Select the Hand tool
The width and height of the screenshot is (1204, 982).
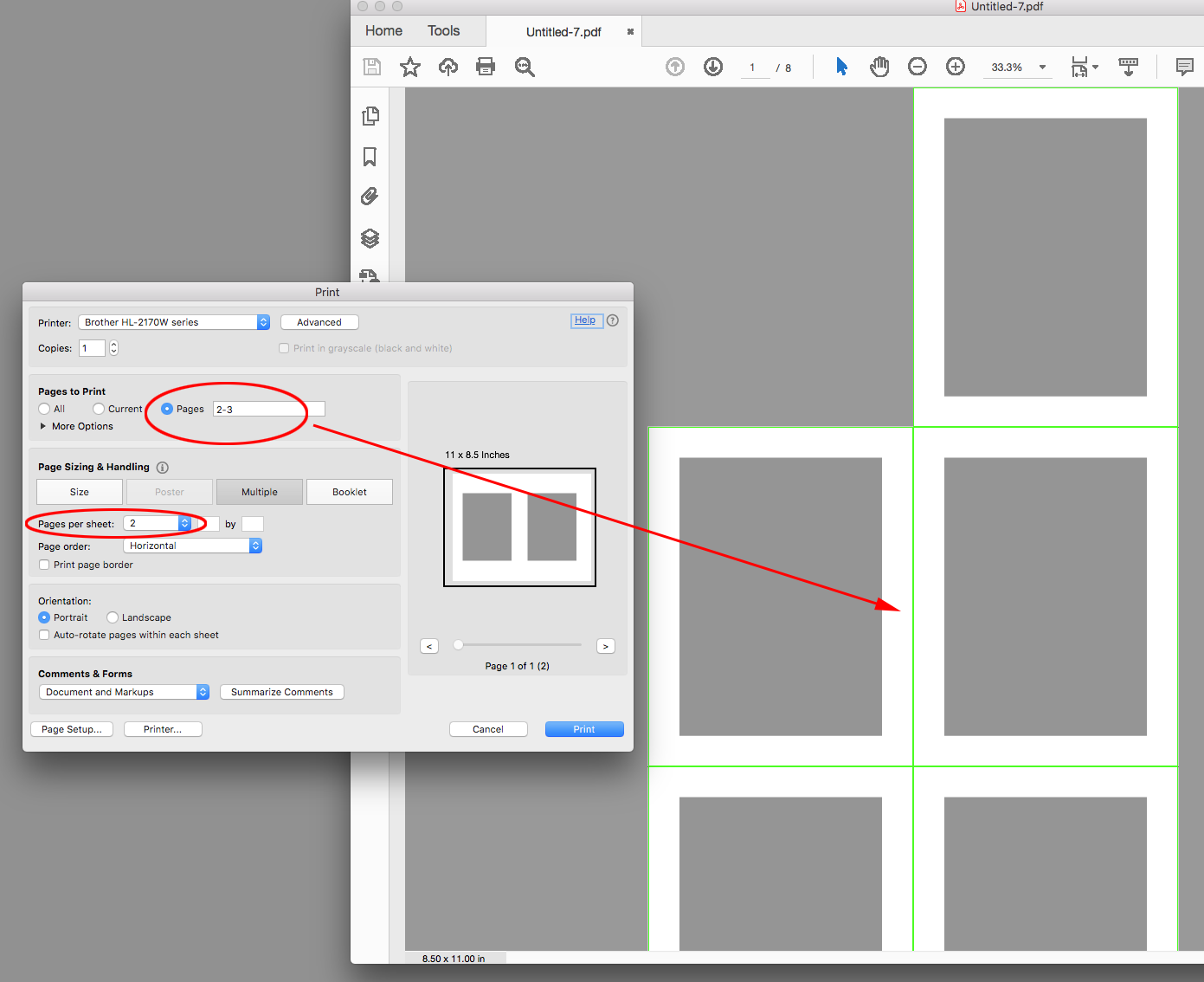coord(879,66)
